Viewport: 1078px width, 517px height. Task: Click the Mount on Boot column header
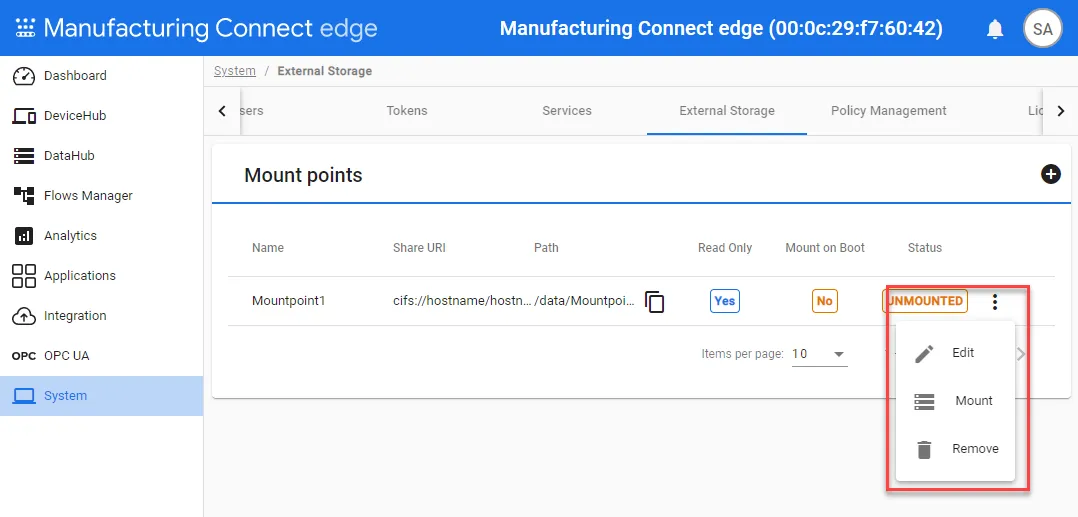coord(825,248)
